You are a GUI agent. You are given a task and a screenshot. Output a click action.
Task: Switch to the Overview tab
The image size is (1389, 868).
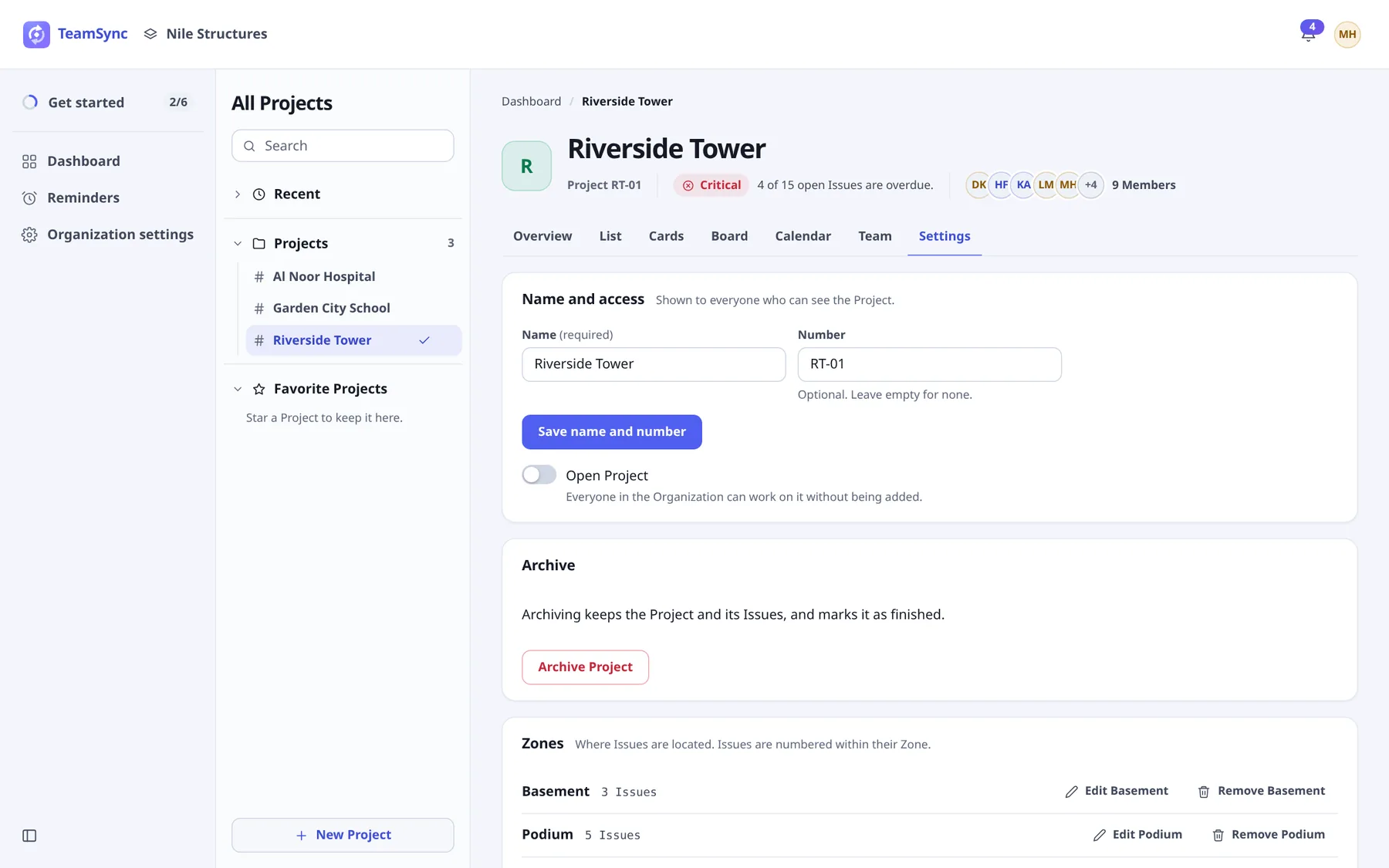point(542,236)
